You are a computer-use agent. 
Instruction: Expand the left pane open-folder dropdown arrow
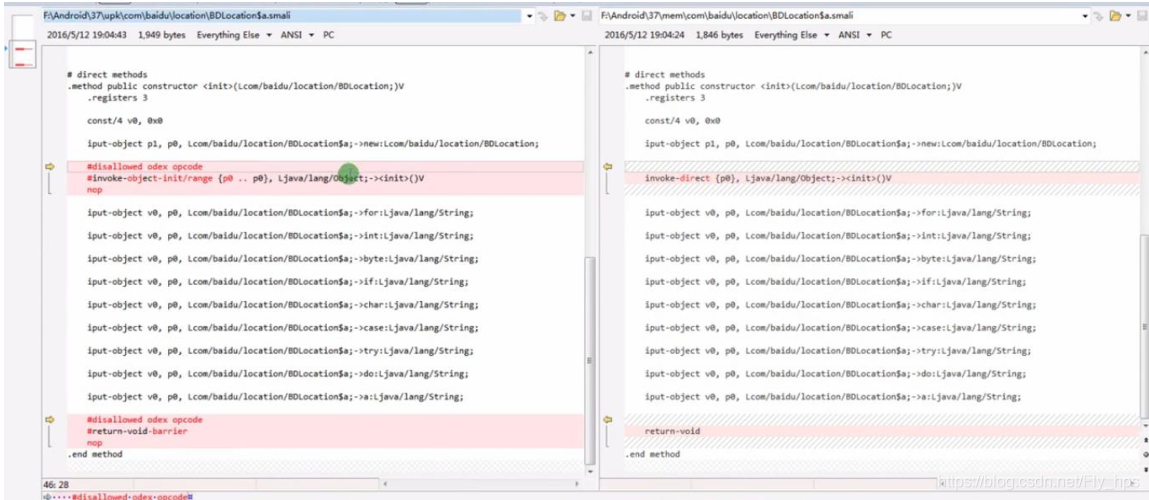coord(572,15)
